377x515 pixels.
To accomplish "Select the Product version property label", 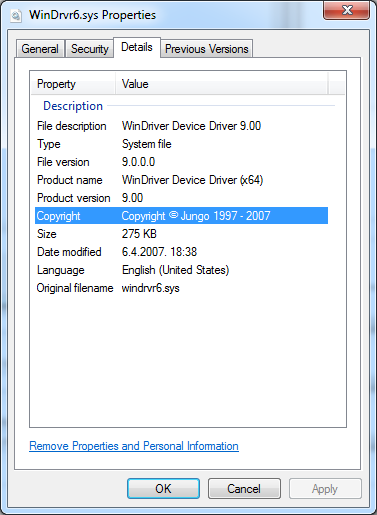I will 74,198.
